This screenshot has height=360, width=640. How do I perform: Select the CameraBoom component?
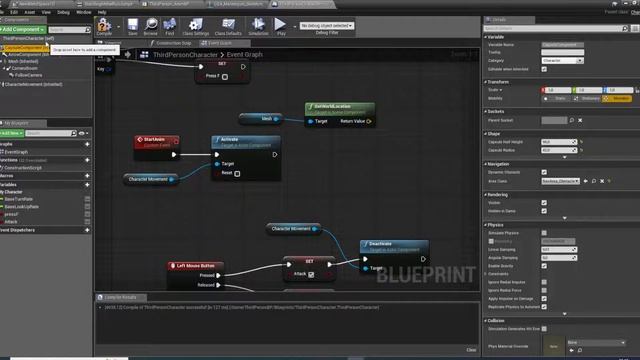coord(24,68)
